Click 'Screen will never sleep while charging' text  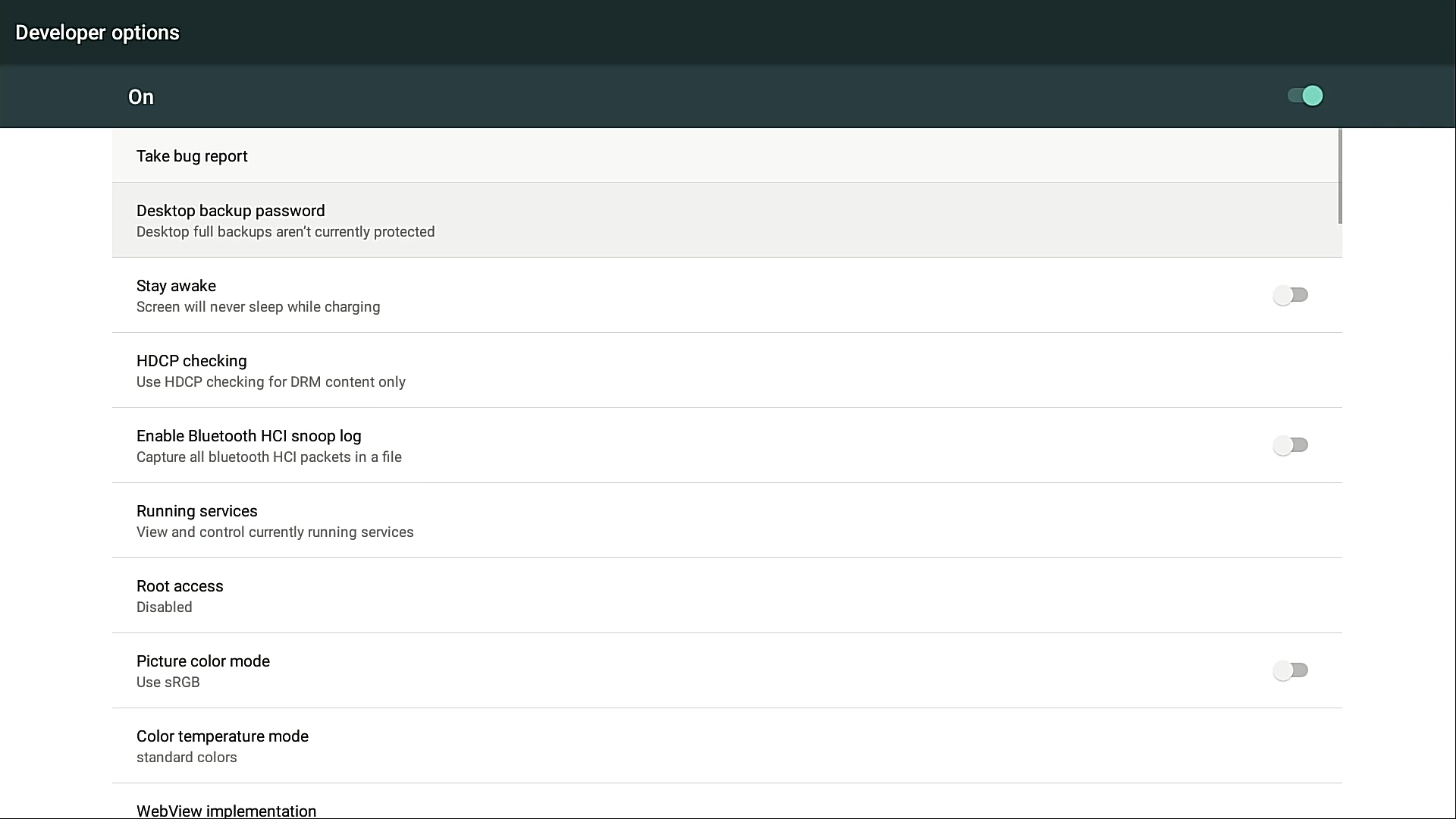[x=258, y=307]
